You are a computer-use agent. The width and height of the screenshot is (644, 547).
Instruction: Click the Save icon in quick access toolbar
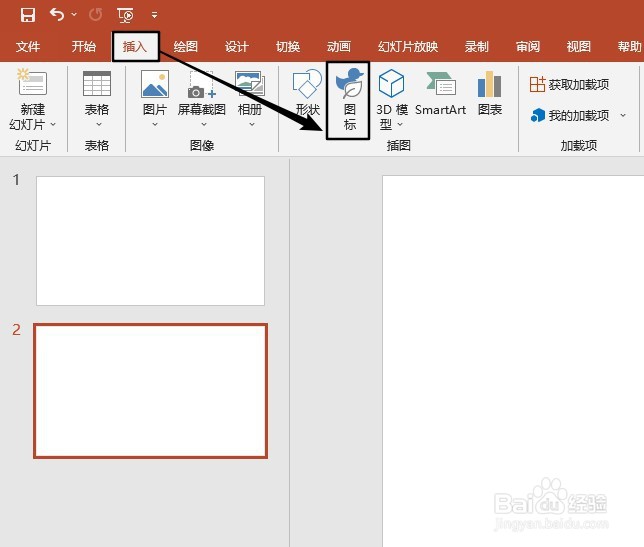pos(28,15)
